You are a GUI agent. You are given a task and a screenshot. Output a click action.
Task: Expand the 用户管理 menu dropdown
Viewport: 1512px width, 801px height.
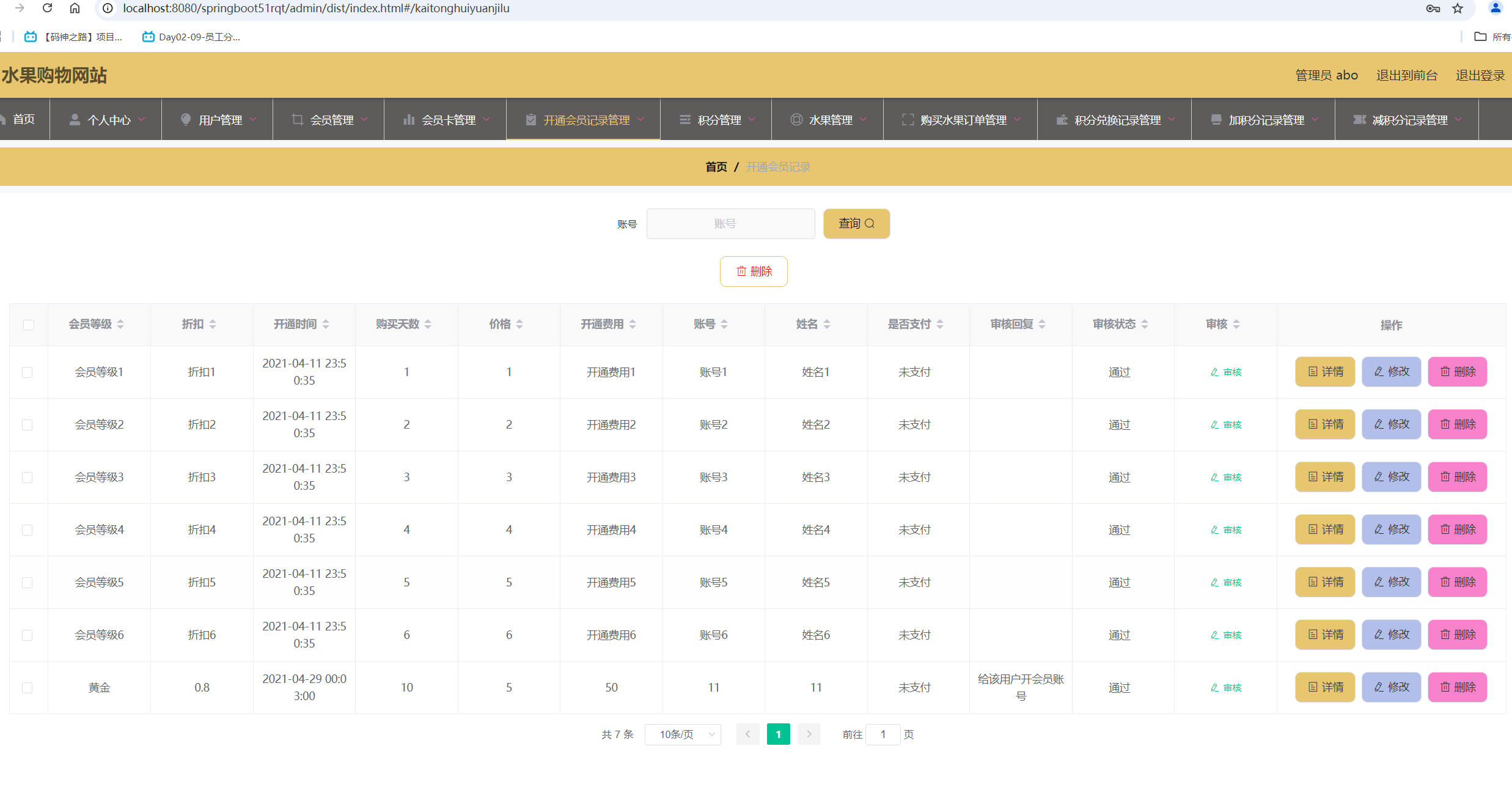[219, 120]
